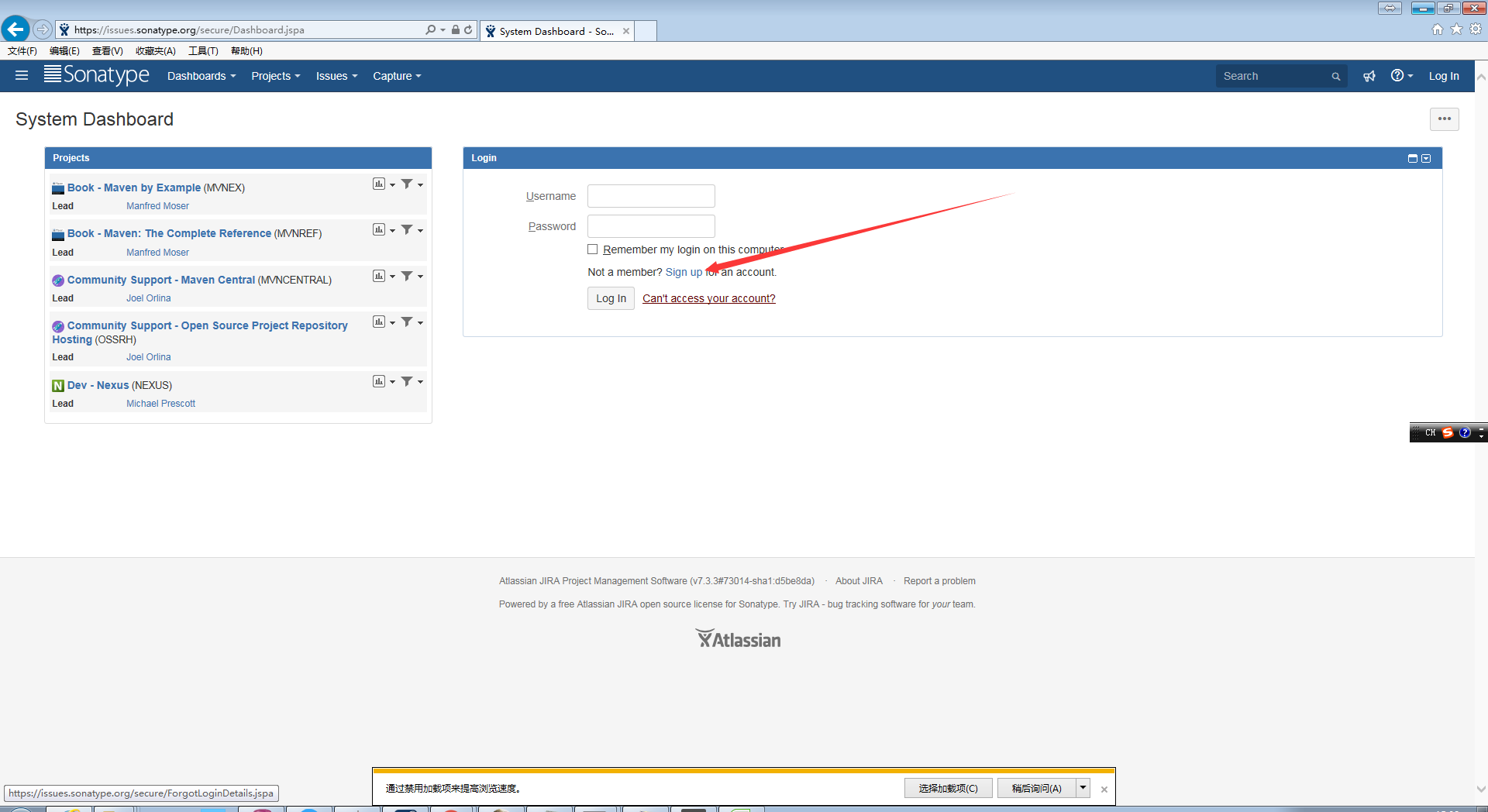1488x812 pixels.
Task: Focus the Password input field
Action: tap(651, 226)
